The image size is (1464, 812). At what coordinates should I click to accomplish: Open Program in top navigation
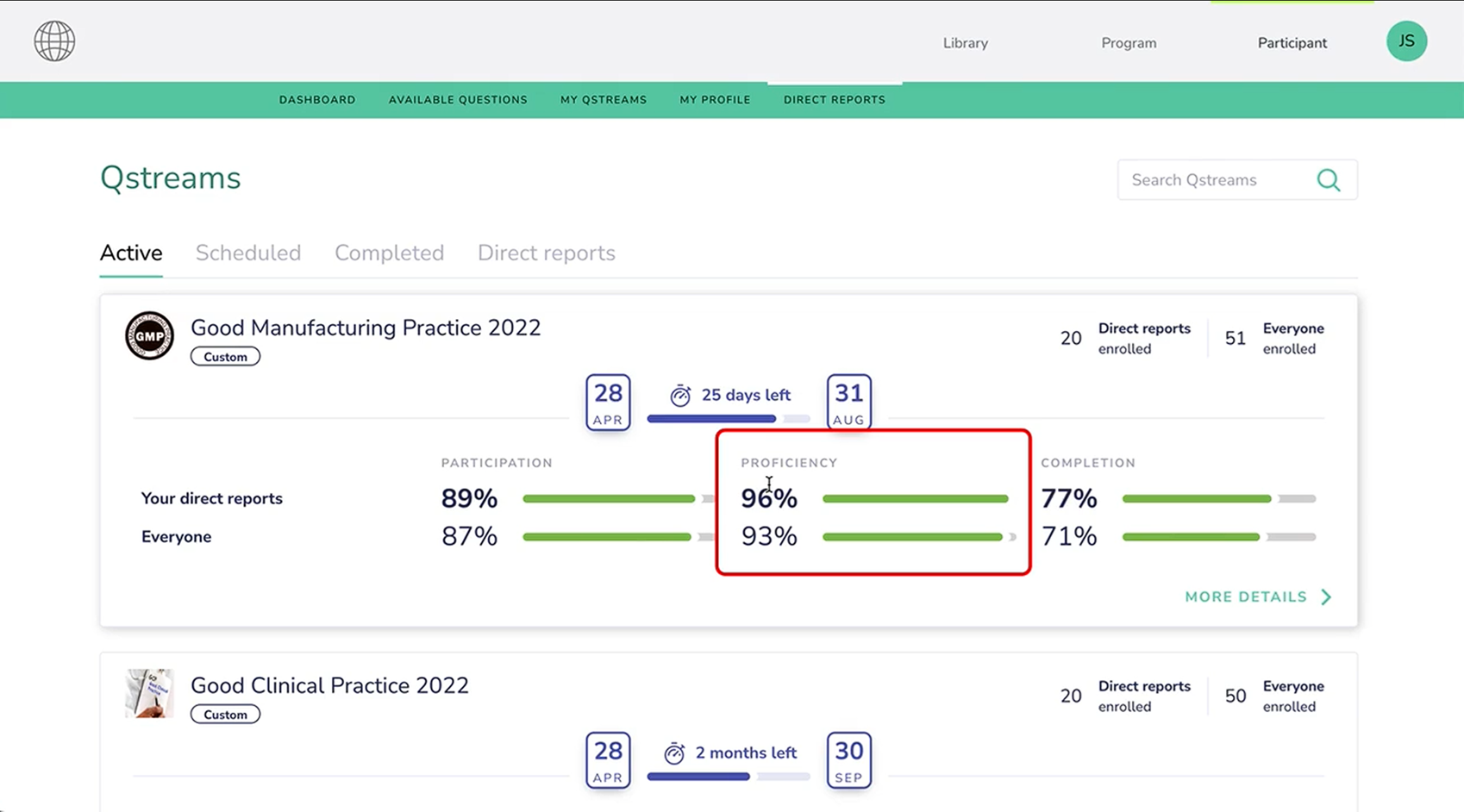[x=1129, y=43]
